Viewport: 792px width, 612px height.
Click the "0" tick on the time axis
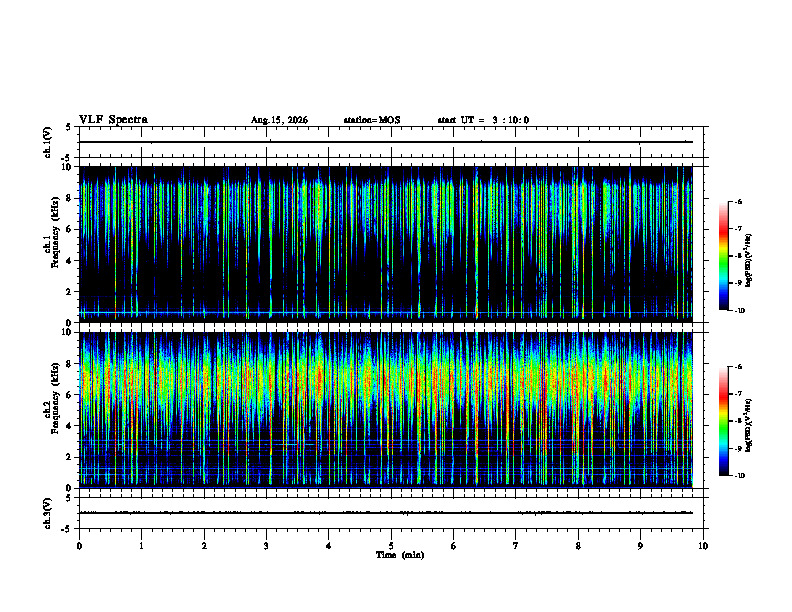[x=79, y=546]
